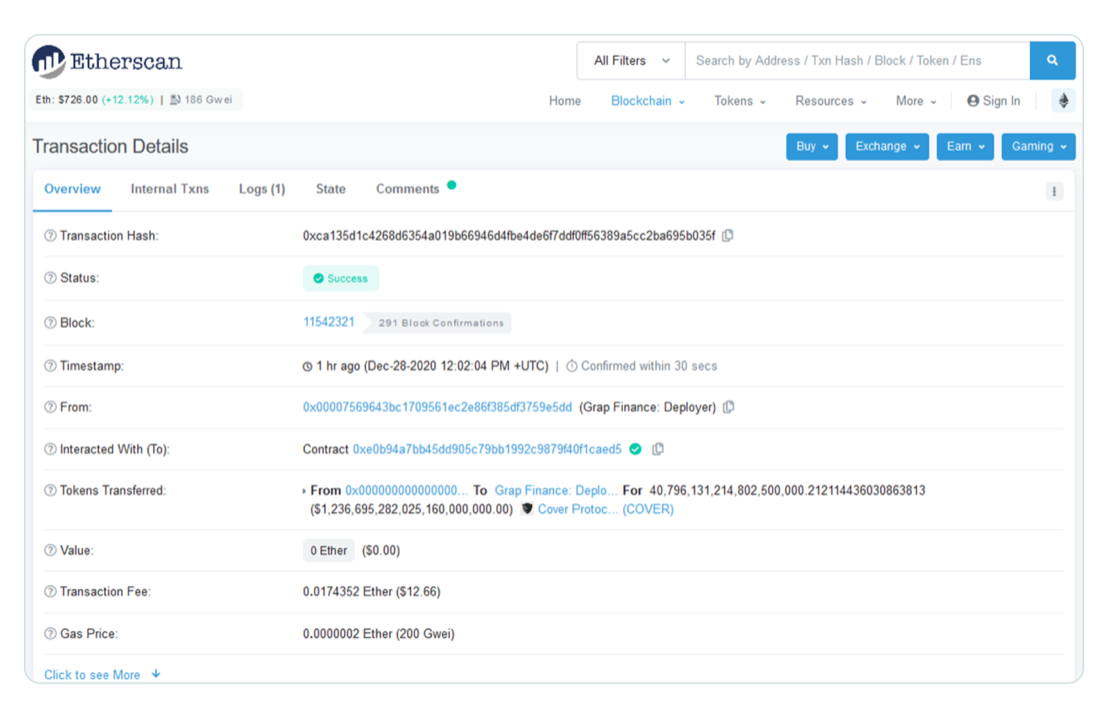Click gas price 0.0000002 Ether (200 Gwei)
The width and height of the screenshot is (1098, 708).
coord(378,634)
